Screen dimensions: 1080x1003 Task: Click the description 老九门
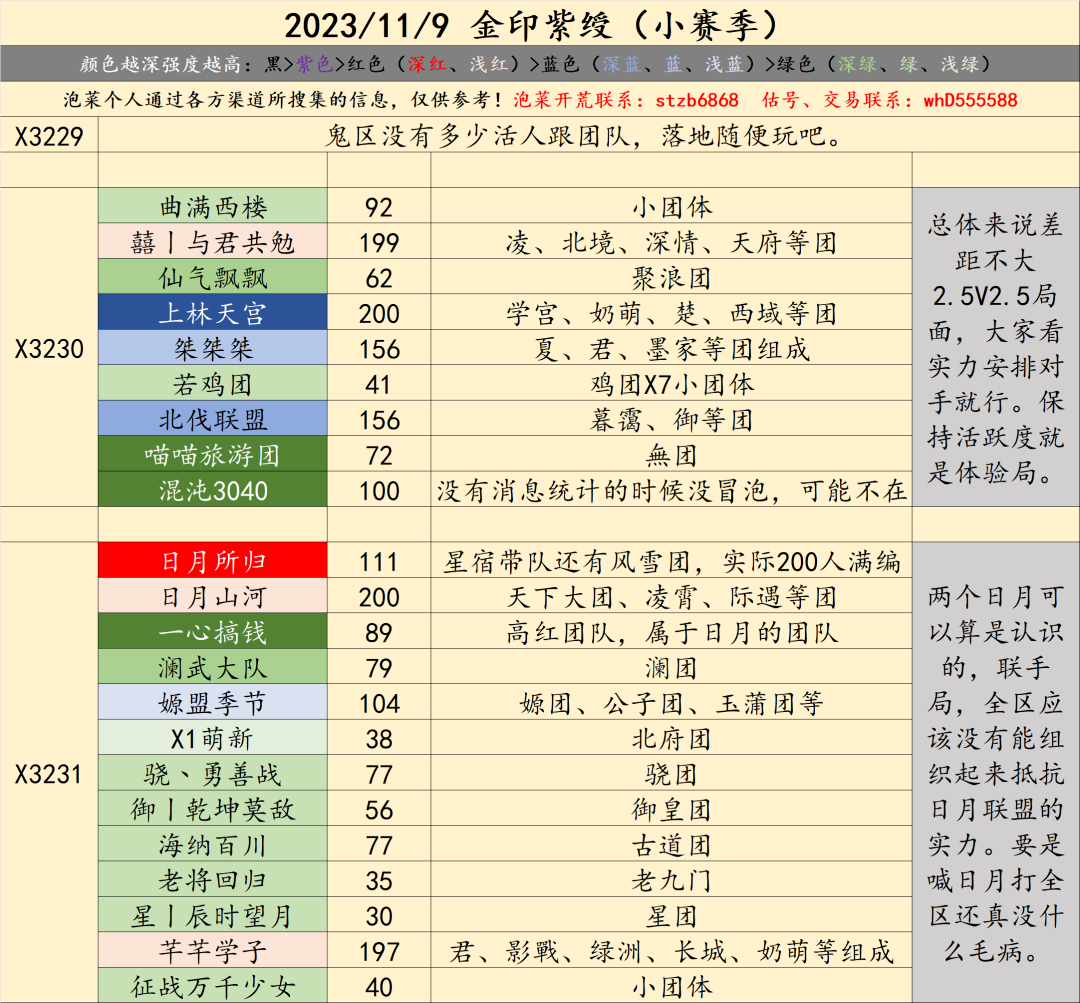point(672,880)
